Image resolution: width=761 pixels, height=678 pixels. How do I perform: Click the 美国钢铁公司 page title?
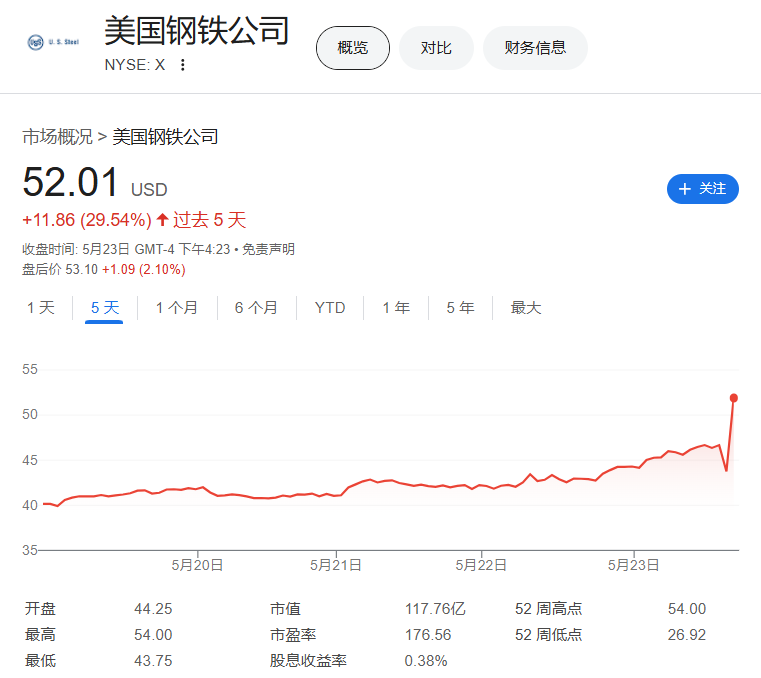coord(197,32)
